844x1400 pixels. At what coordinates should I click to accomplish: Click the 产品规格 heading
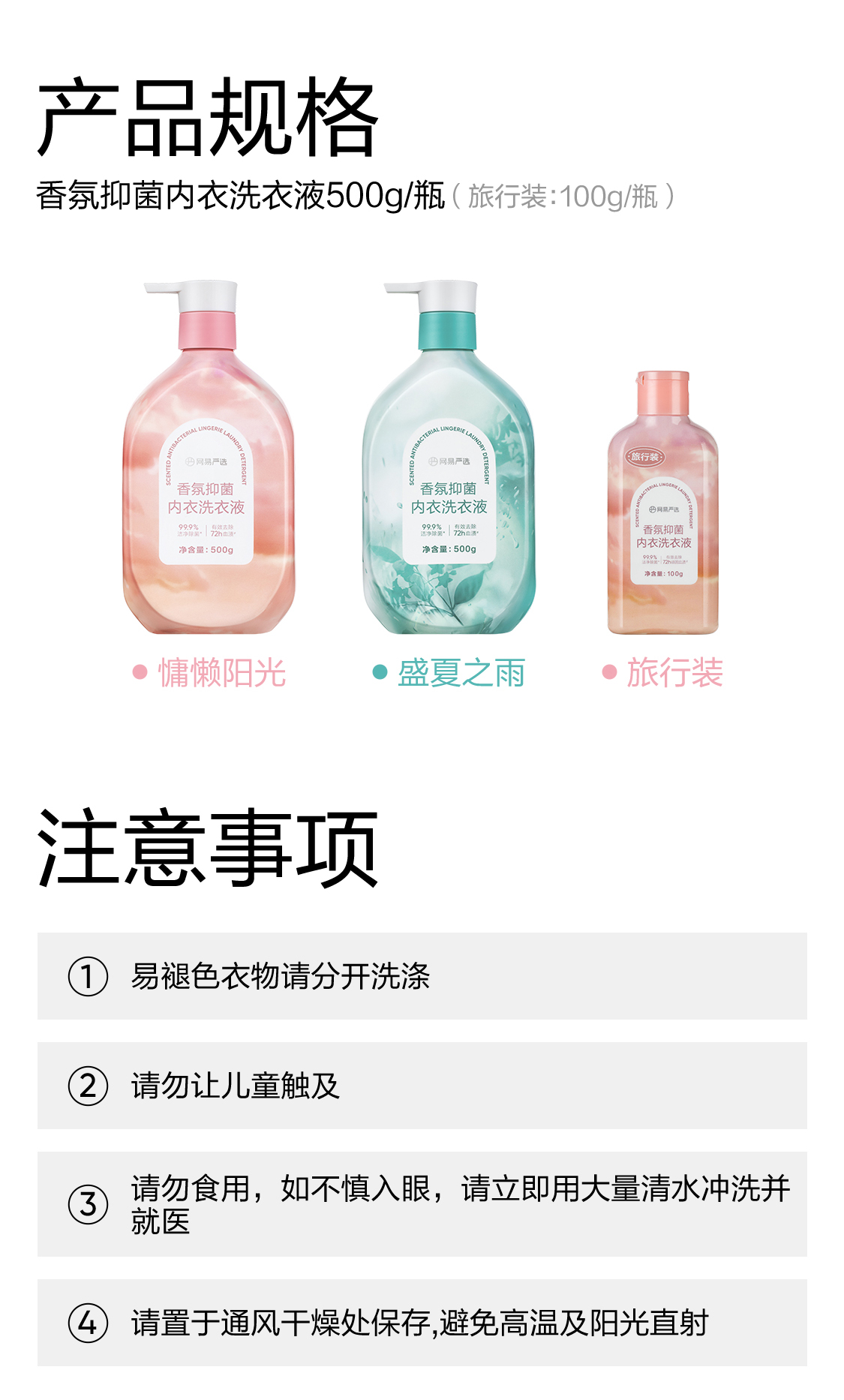tap(208, 117)
